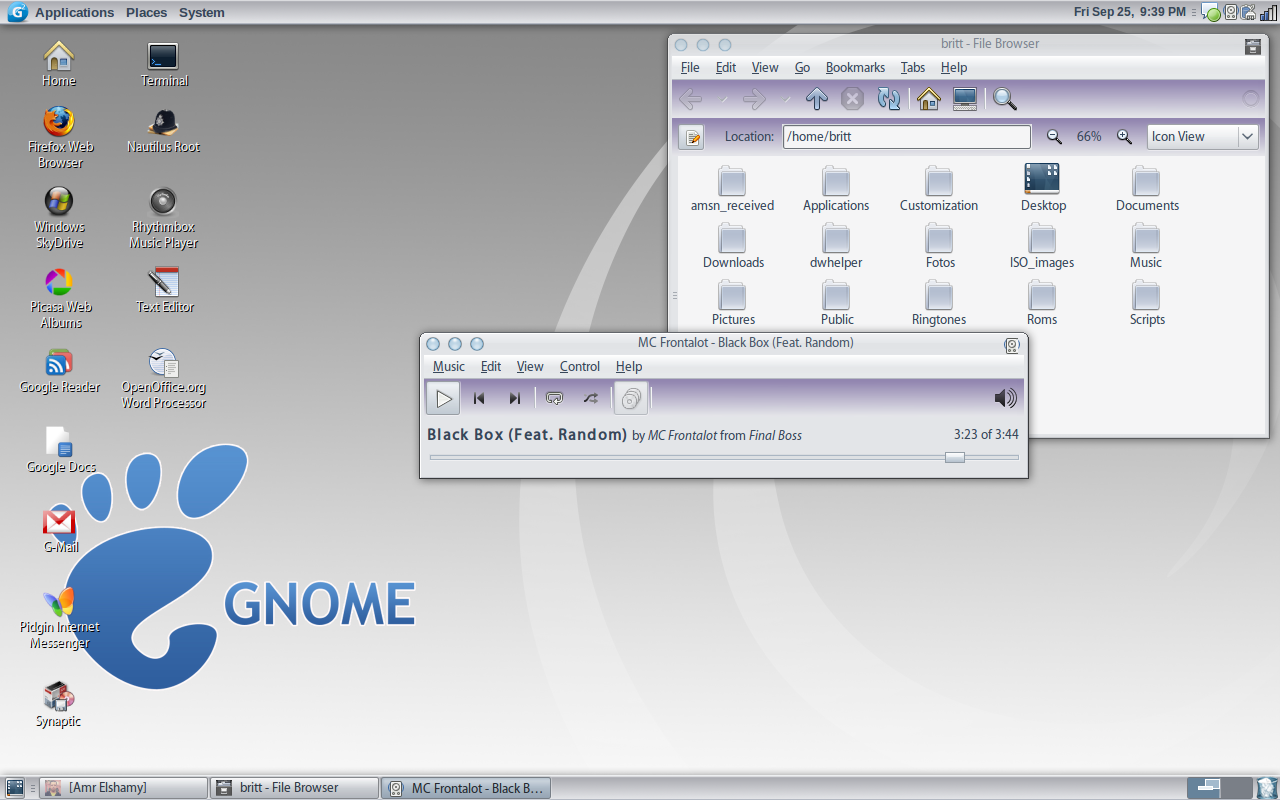Click the clock showing Fri Sep 25
This screenshot has height=800, width=1280.
click(1130, 12)
